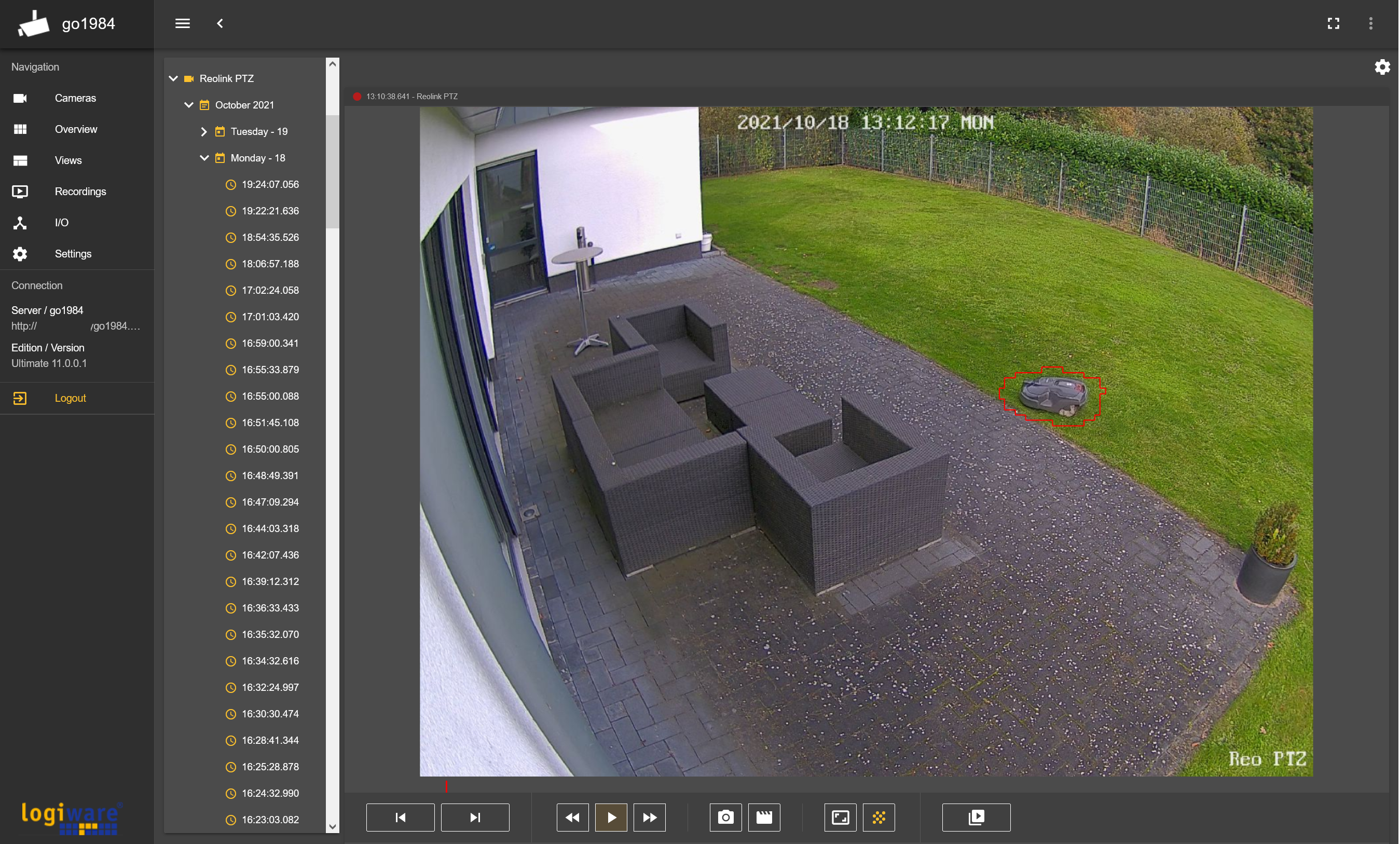Toggle the aspect ratio fit button
The height and width of the screenshot is (844, 1400).
coord(840,818)
